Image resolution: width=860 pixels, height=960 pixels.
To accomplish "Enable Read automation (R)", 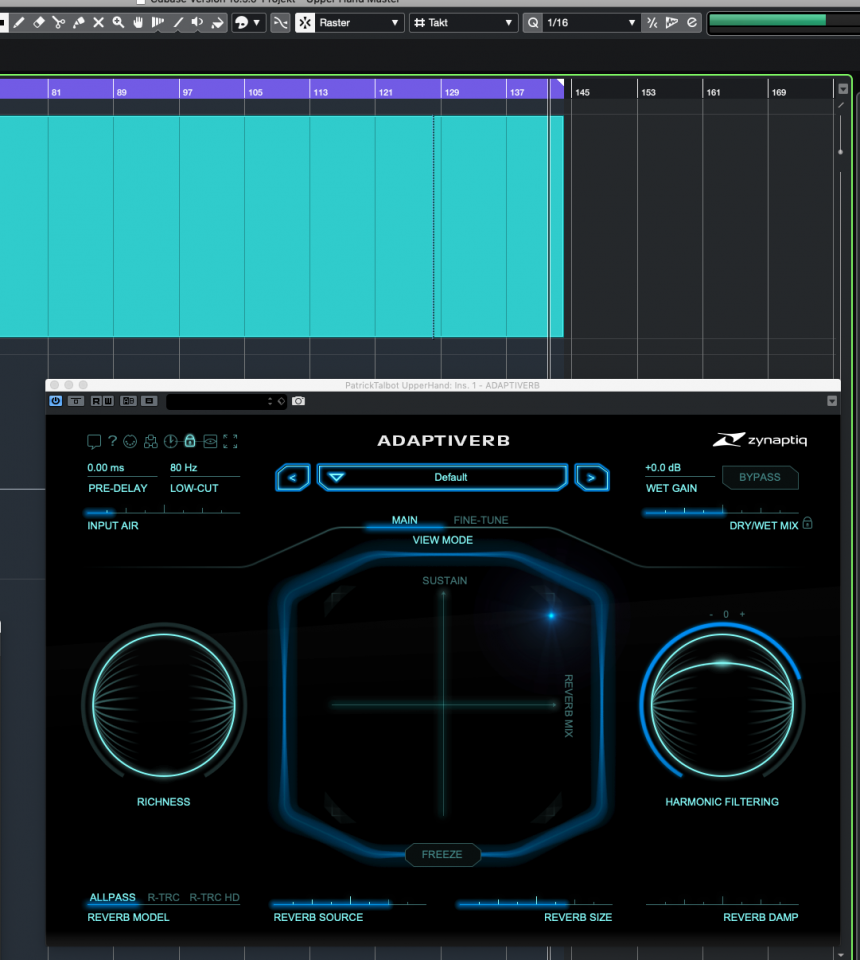I will pos(96,401).
